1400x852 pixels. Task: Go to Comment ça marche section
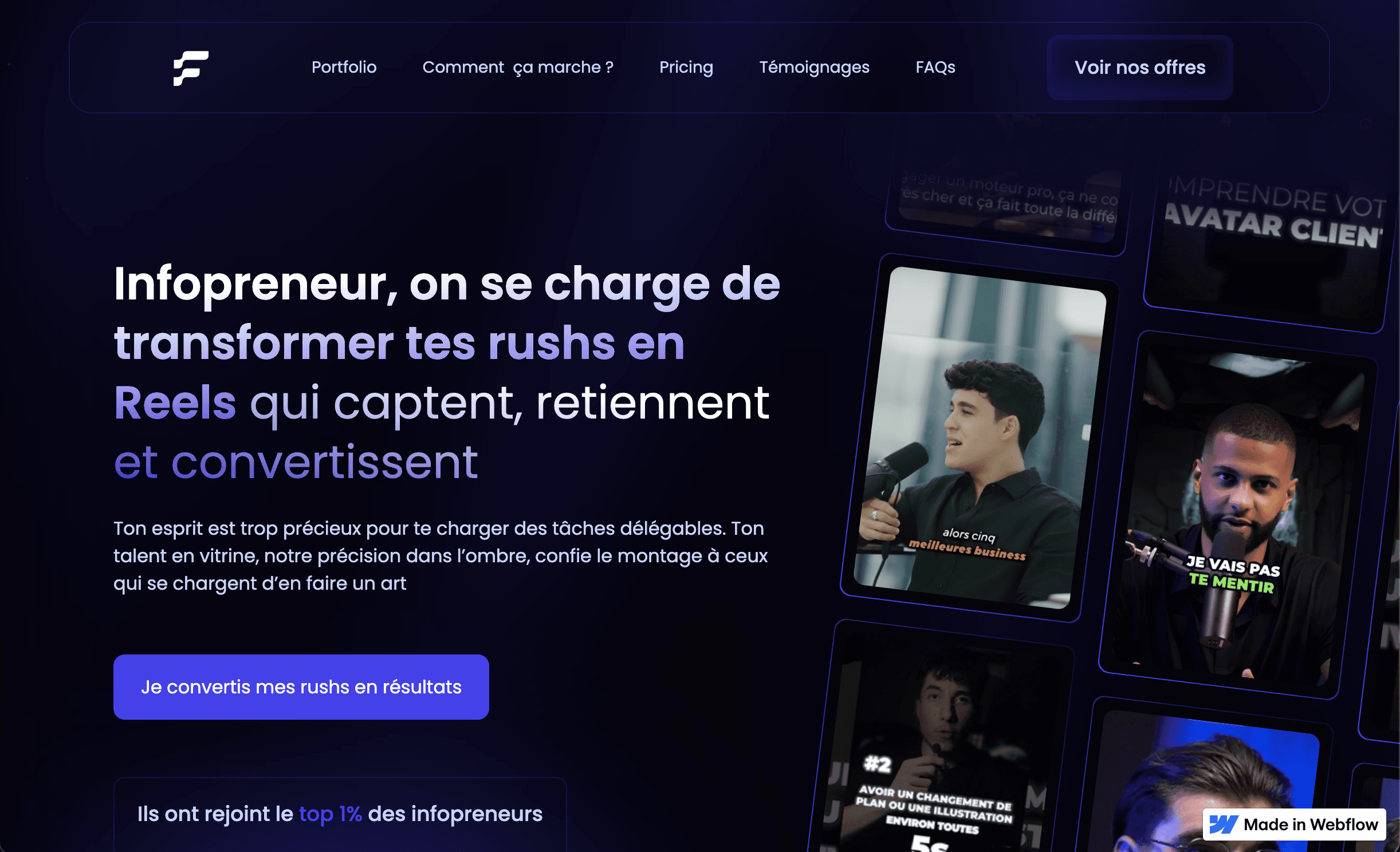point(518,67)
